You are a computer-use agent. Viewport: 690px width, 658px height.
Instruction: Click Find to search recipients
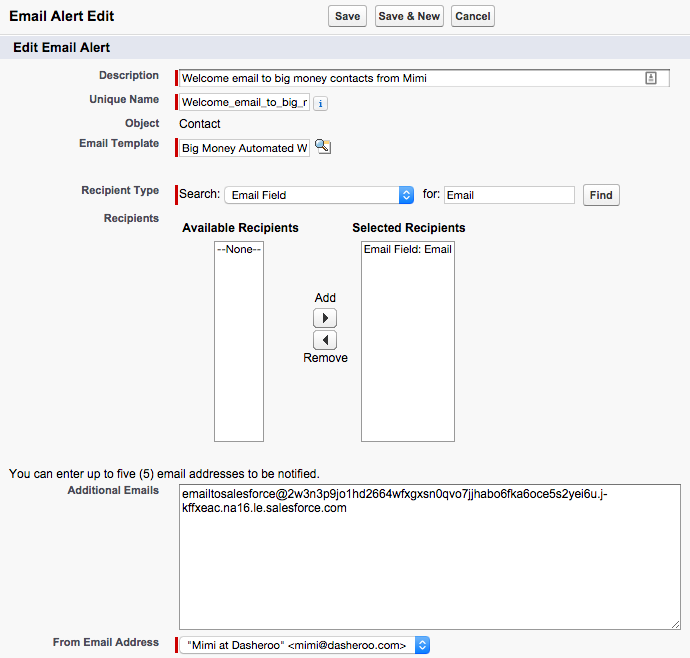click(x=601, y=195)
